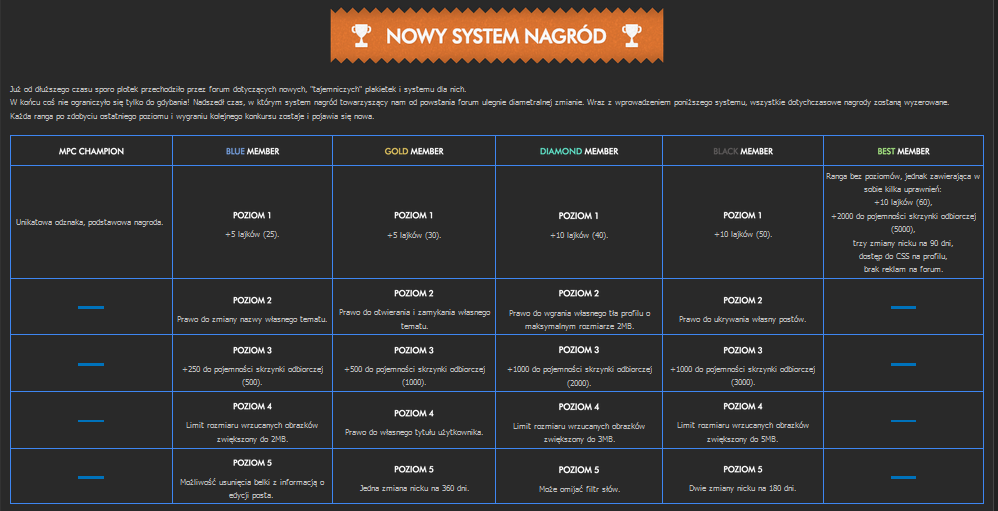Click "Prawo do zmiany nazwy własnego tematu." text

[252, 319]
